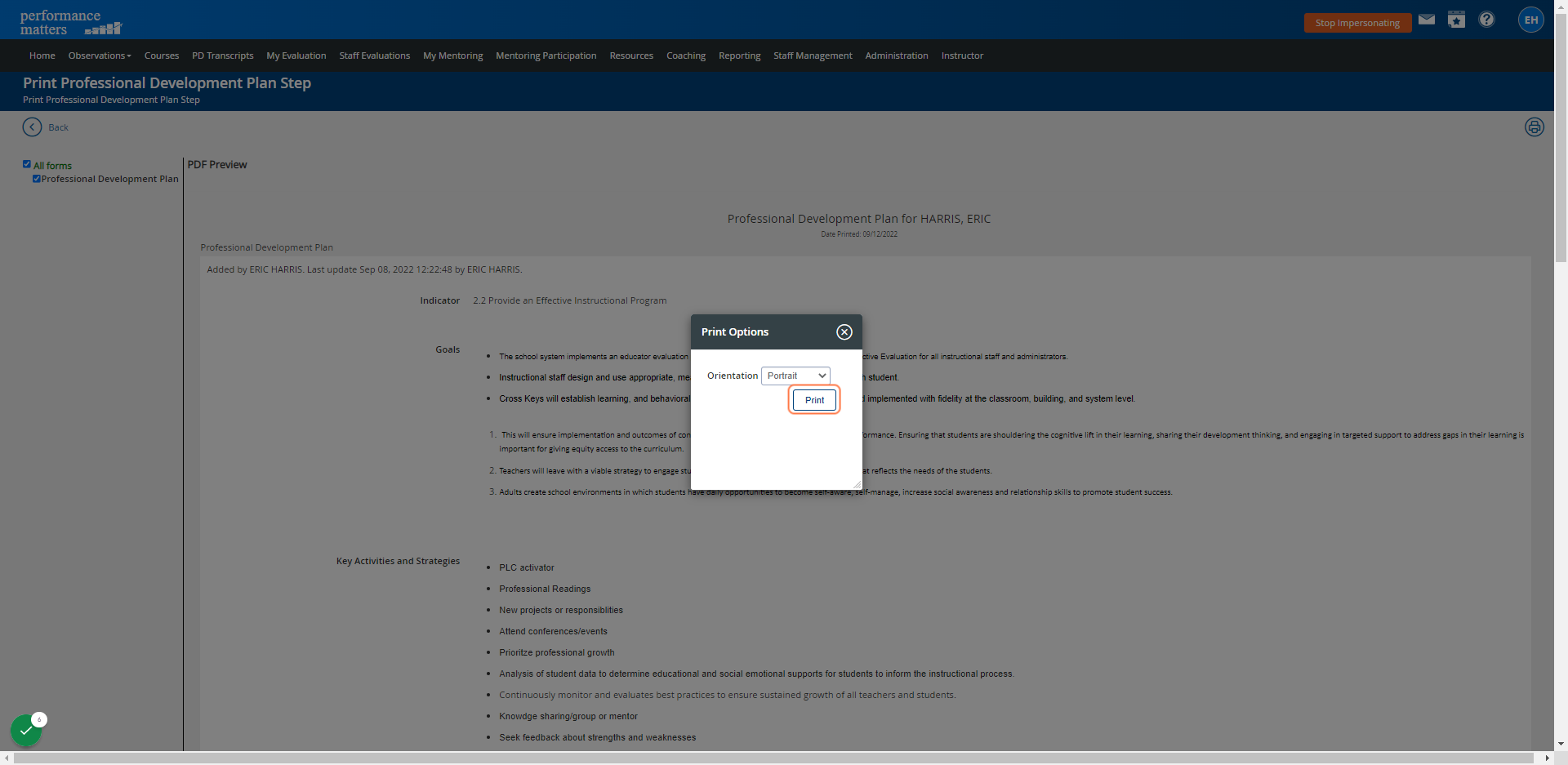Viewport: 1568px width, 765px height.
Task: Click 'Knowdge sharing/group or mentor' item
Action: point(568,716)
